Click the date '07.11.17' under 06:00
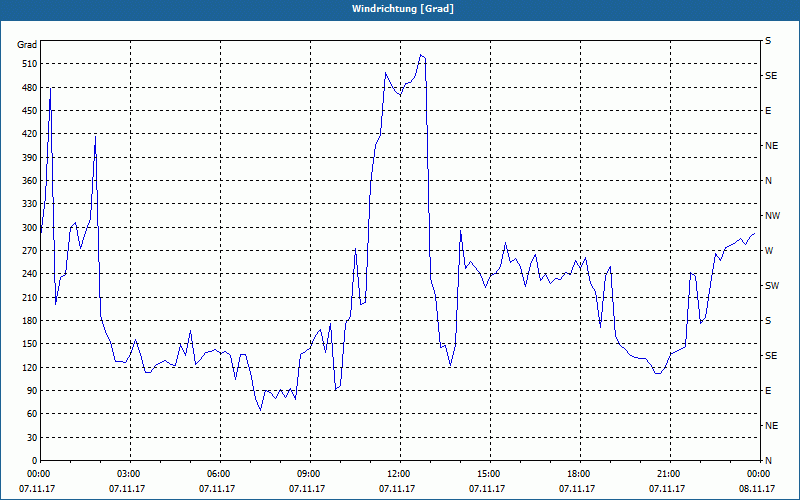 coord(217,489)
